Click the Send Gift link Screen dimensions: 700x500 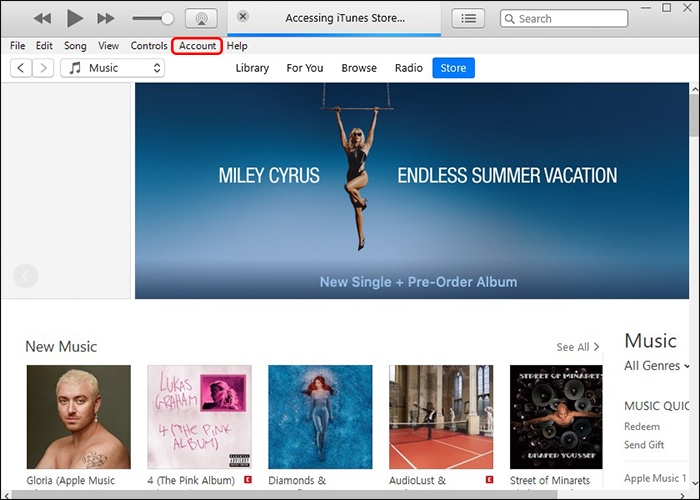pos(644,445)
